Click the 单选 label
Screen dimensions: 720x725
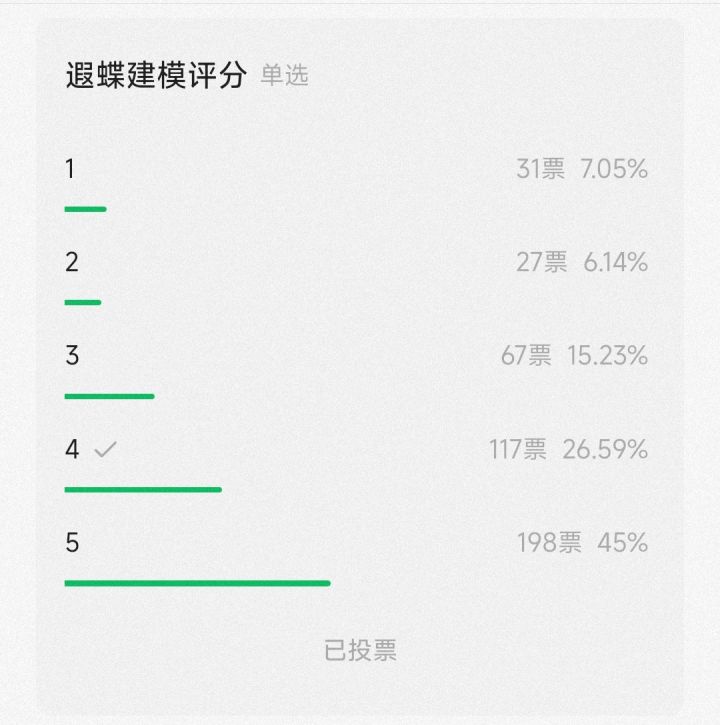[284, 76]
